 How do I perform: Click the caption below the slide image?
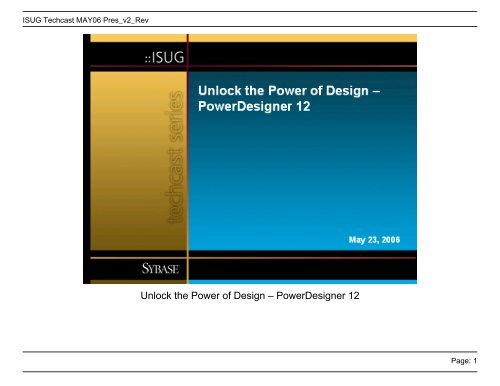[x=250, y=295]
